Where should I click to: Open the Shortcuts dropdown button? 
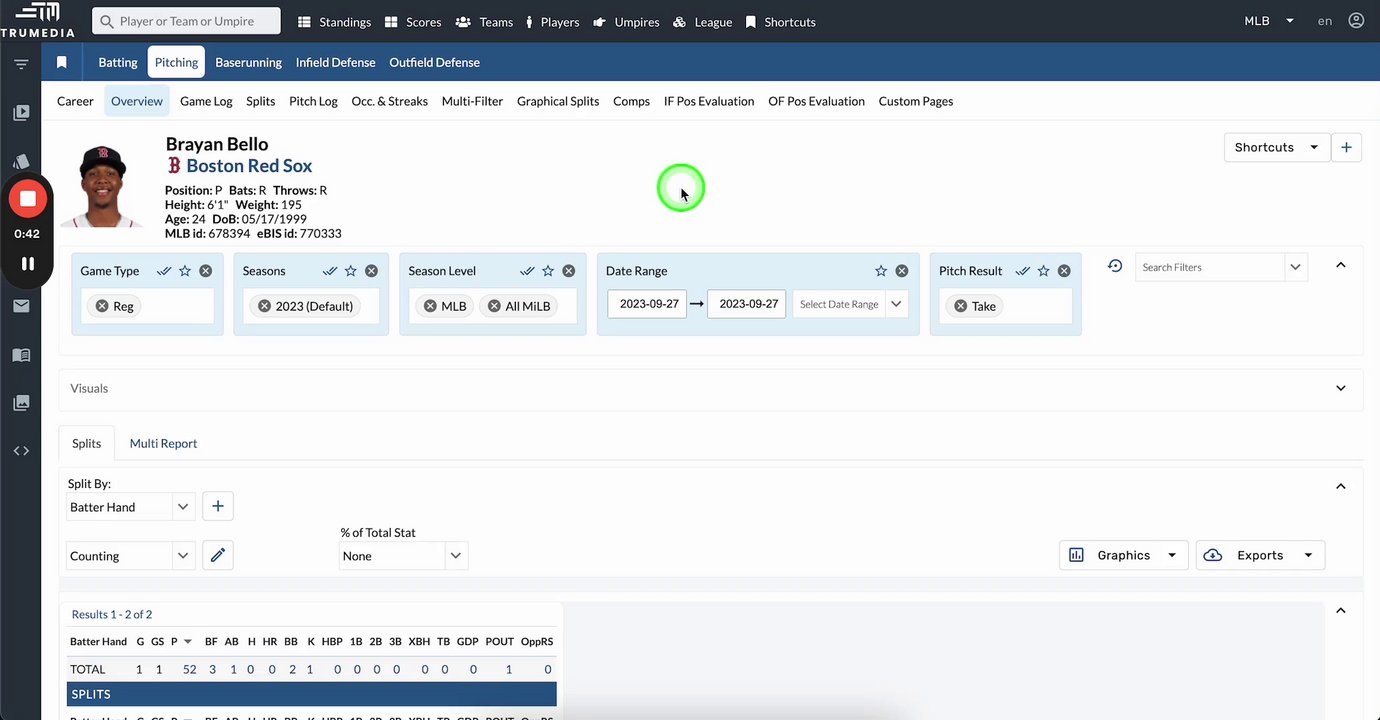click(x=1277, y=147)
